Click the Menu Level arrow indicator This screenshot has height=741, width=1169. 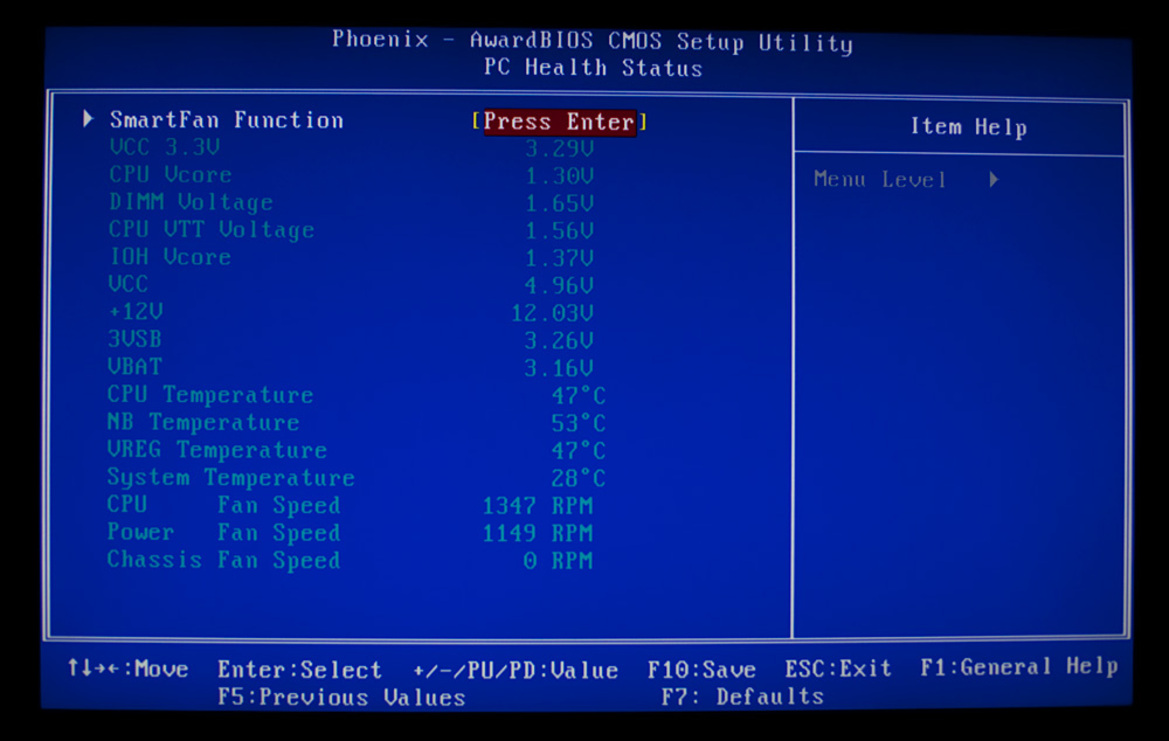click(x=994, y=180)
